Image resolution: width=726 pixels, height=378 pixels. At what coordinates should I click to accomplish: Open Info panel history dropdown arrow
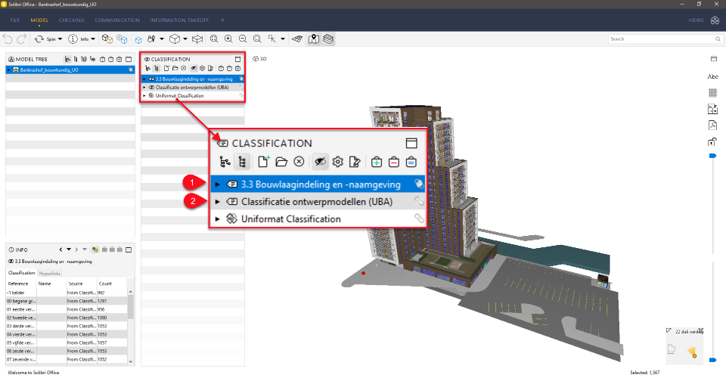click(x=69, y=250)
